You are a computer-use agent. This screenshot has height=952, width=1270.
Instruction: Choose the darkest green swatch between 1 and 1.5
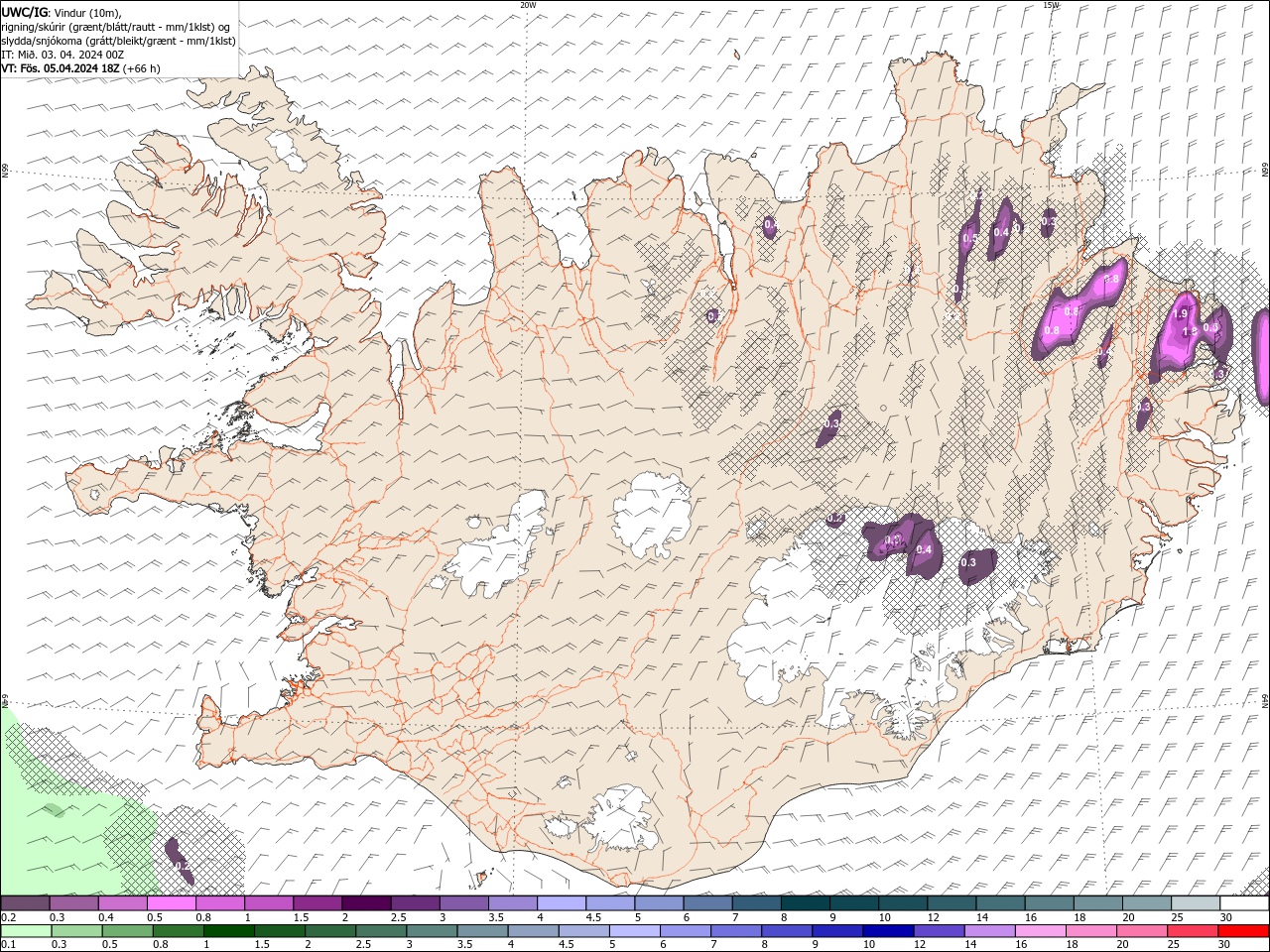click(x=228, y=930)
